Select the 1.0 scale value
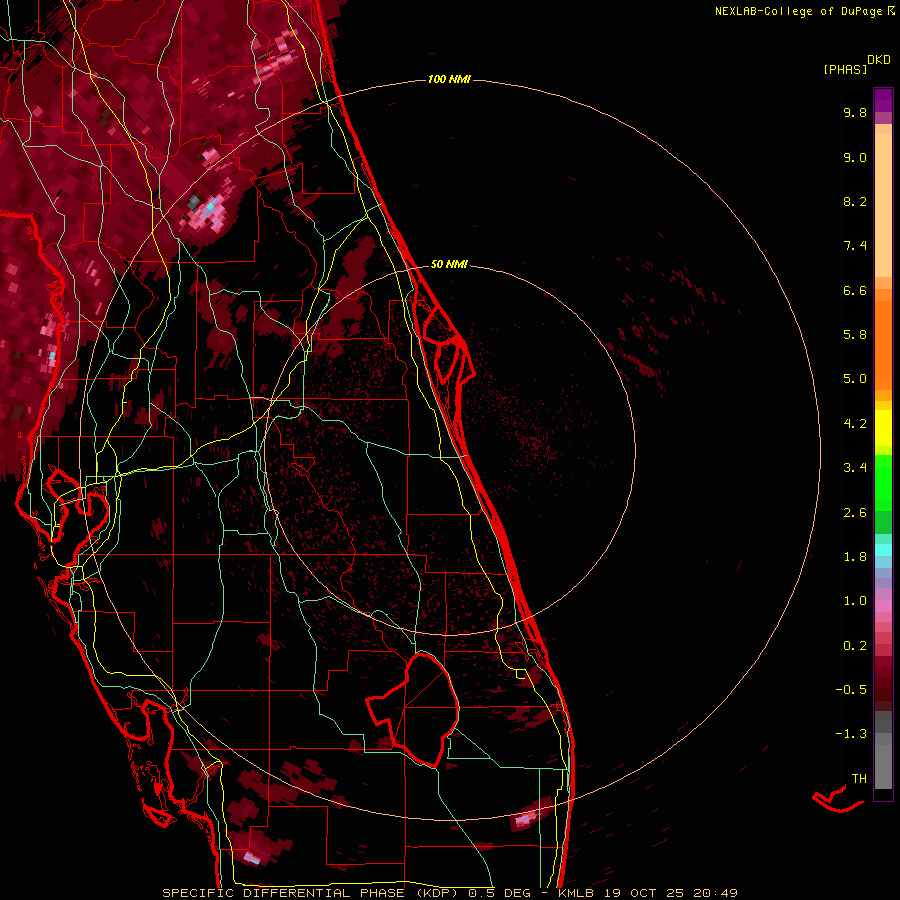Viewport: 900px width, 900px height. 855,601
